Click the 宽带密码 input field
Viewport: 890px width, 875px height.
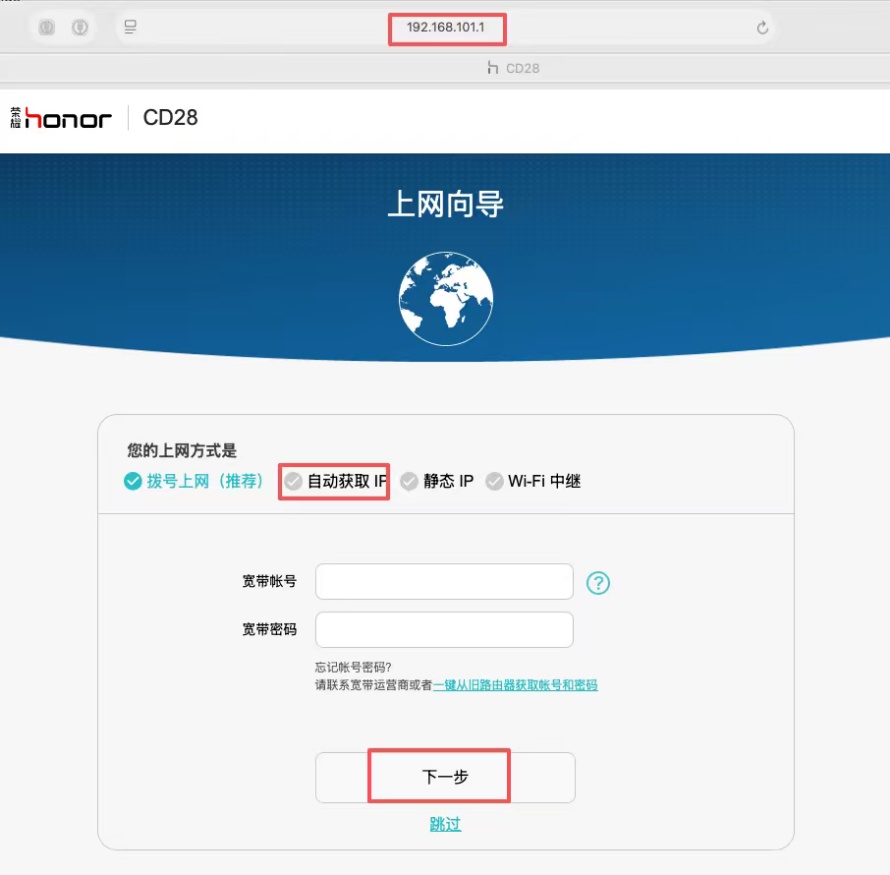[444, 629]
